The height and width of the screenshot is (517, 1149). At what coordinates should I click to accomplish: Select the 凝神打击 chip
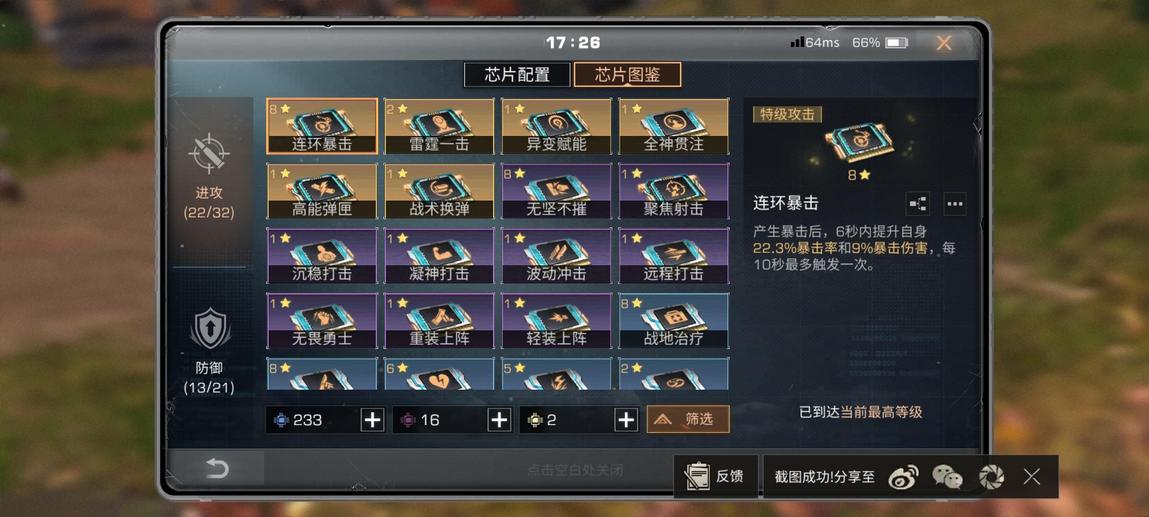(x=439, y=256)
